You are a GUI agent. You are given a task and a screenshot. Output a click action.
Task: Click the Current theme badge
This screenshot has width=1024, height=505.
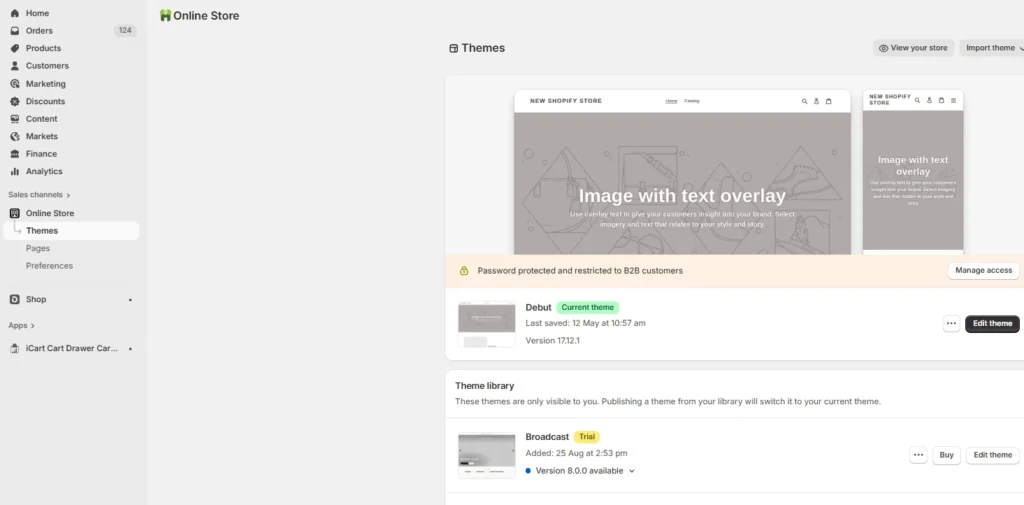coord(588,308)
